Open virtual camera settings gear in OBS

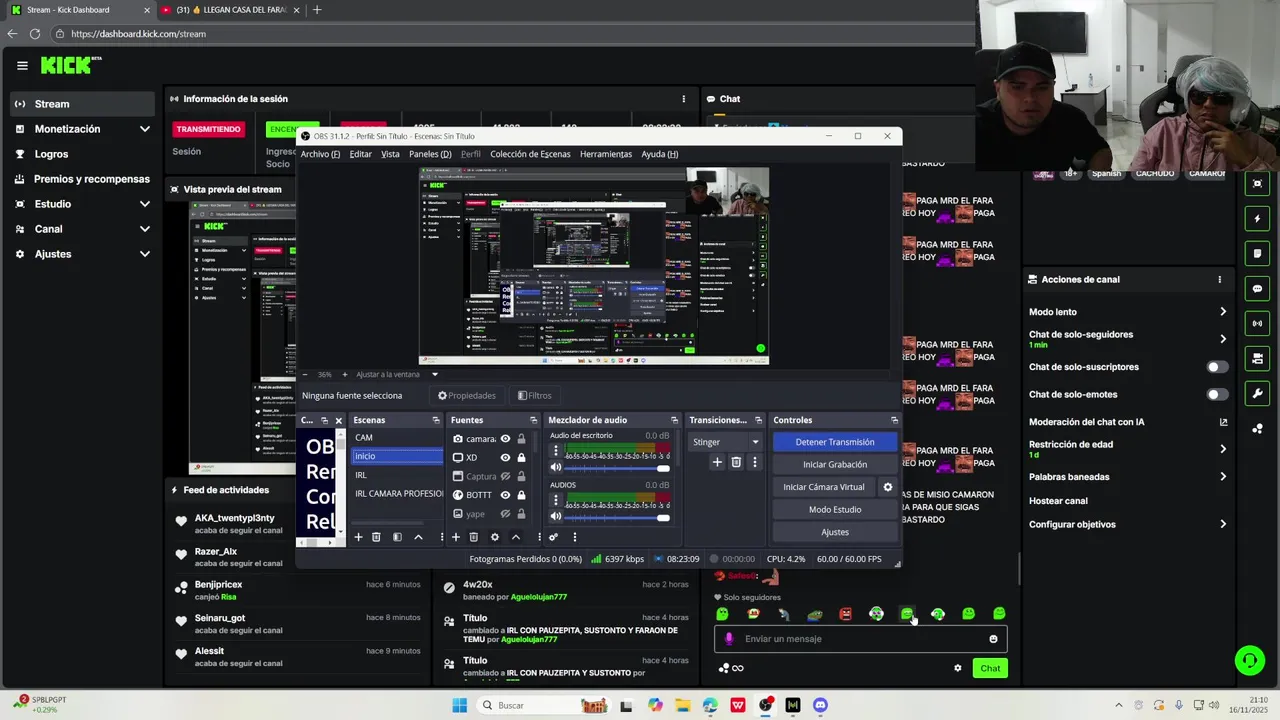click(x=887, y=487)
